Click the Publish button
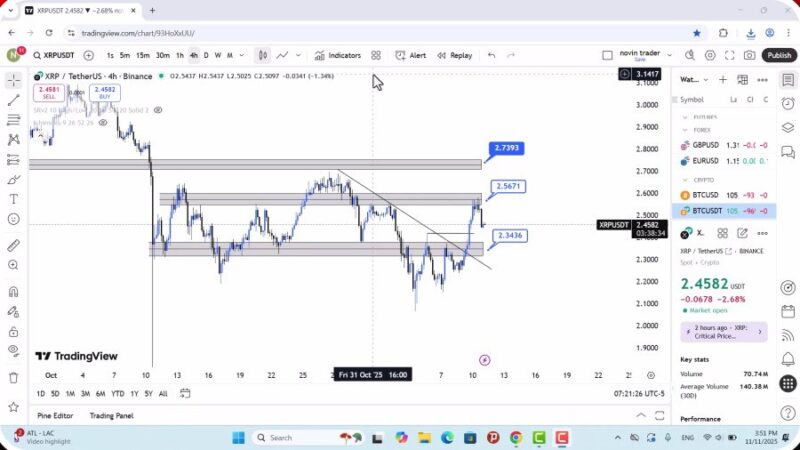The height and width of the screenshot is (450, 800). (778, 56)
